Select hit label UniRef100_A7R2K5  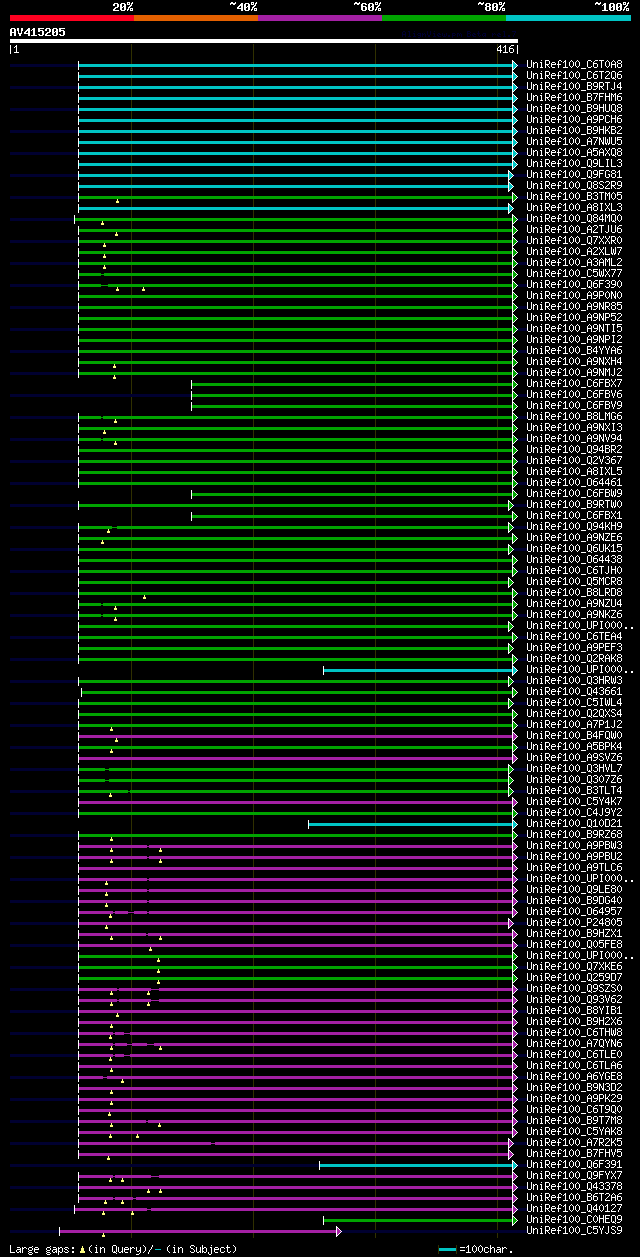[574, 1143]
